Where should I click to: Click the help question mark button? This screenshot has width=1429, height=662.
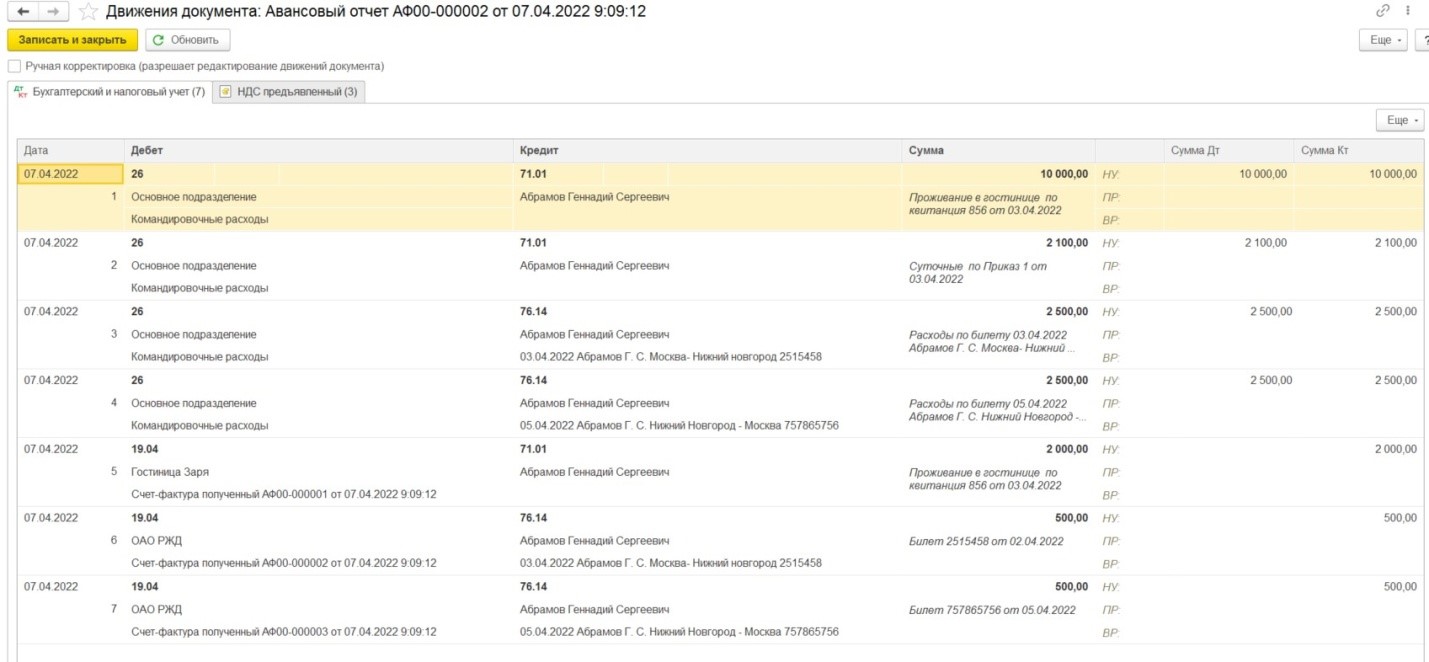1423,40
